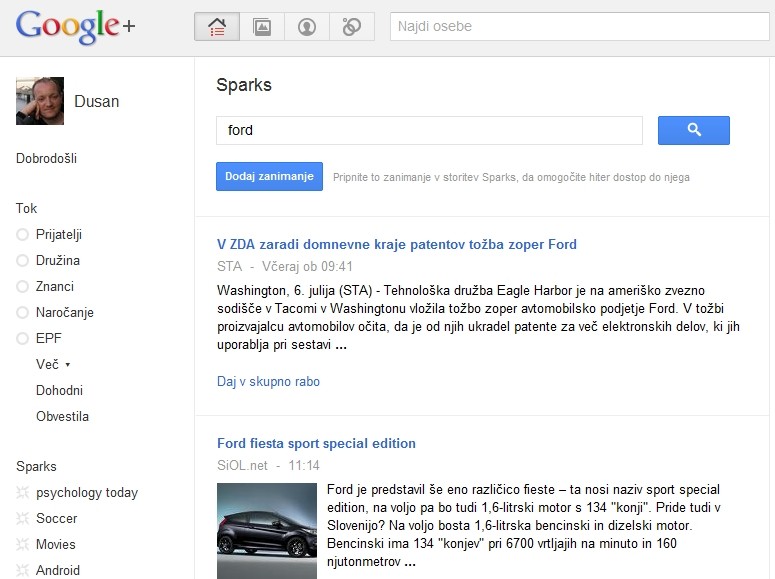Click Dusan's profile photo
775x579 pixels.
pyautogui.click(x=40, y=101)
